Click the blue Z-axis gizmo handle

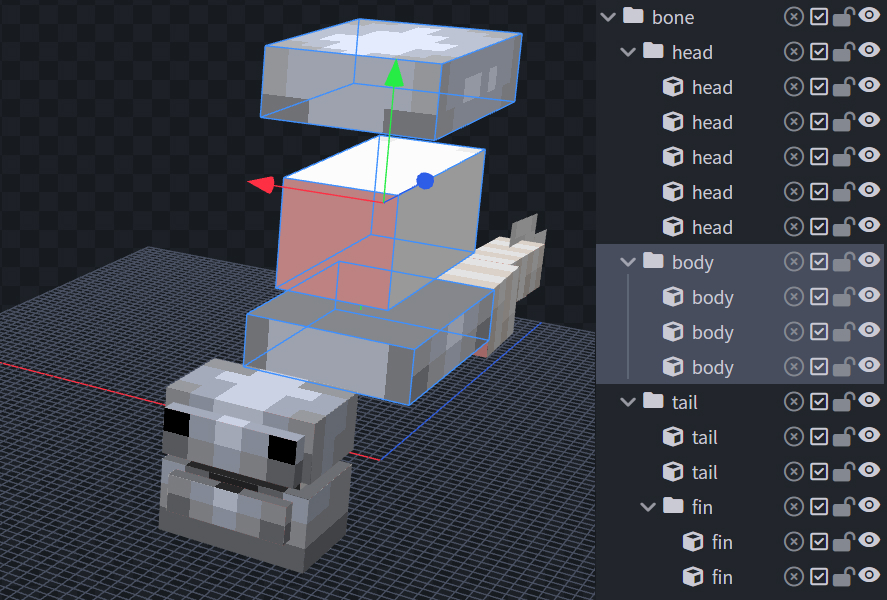click(x=425, y=181)
